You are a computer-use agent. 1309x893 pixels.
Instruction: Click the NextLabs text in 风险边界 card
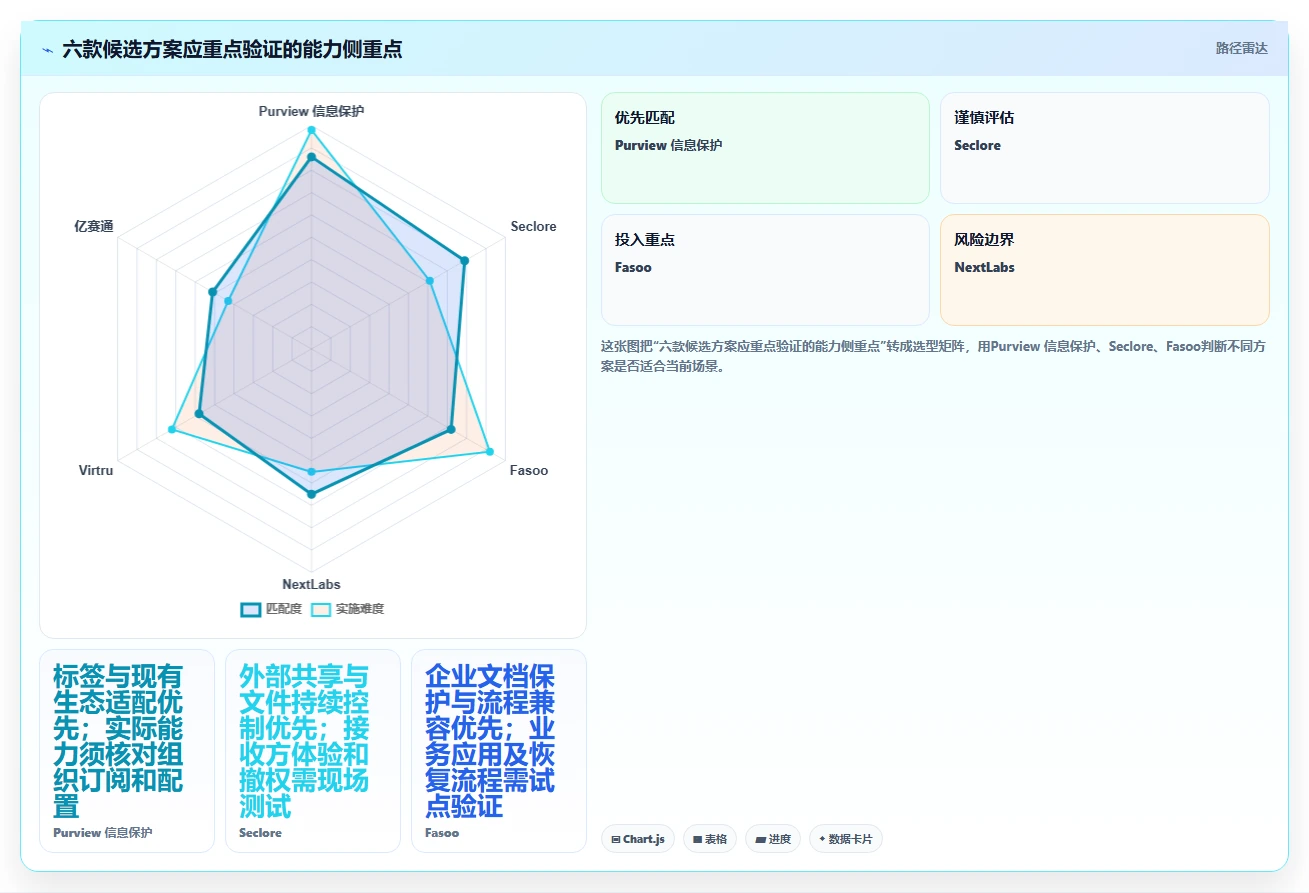tap(984, 267)
